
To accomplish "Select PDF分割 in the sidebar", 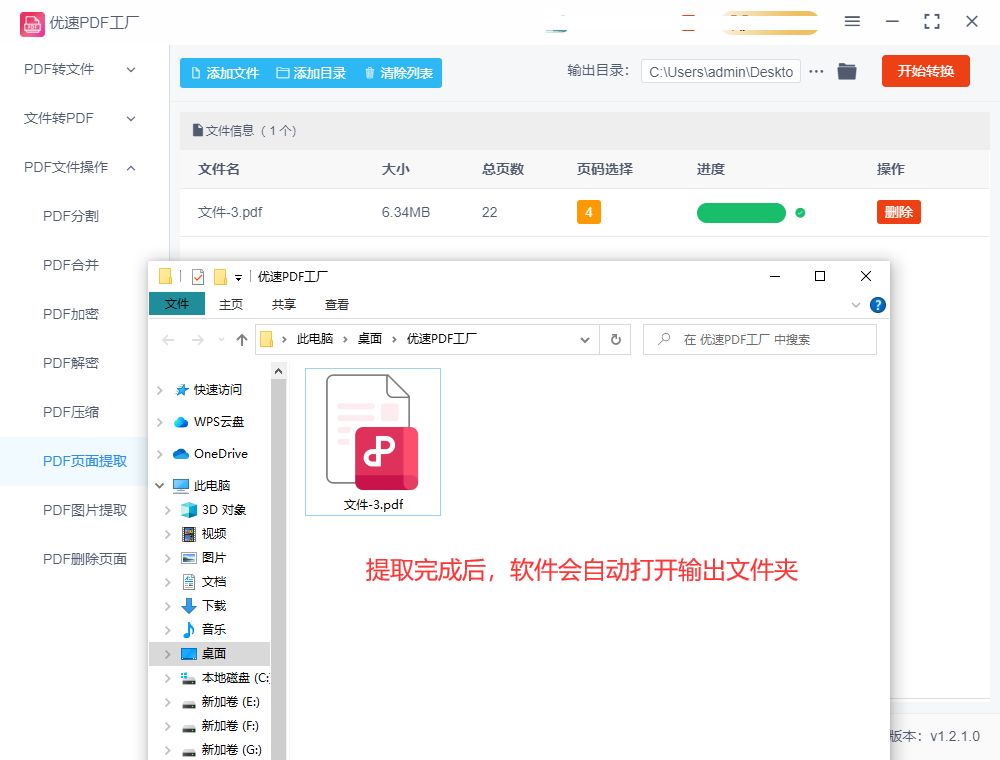I will coord(71,216).
